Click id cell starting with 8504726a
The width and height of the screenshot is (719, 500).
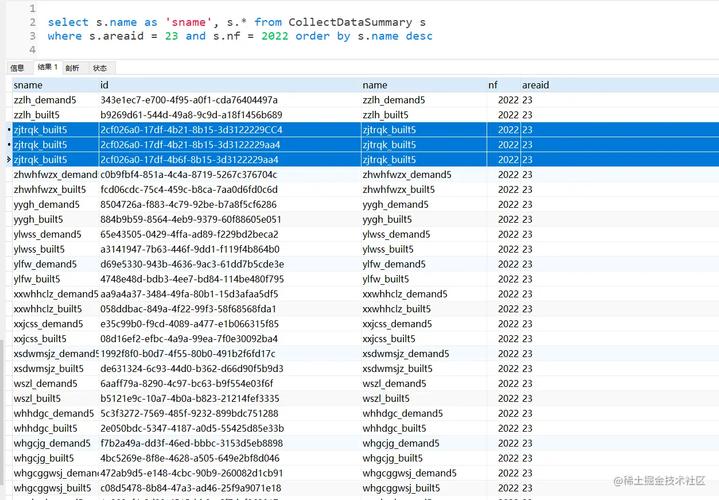click(x=188, y=205)
